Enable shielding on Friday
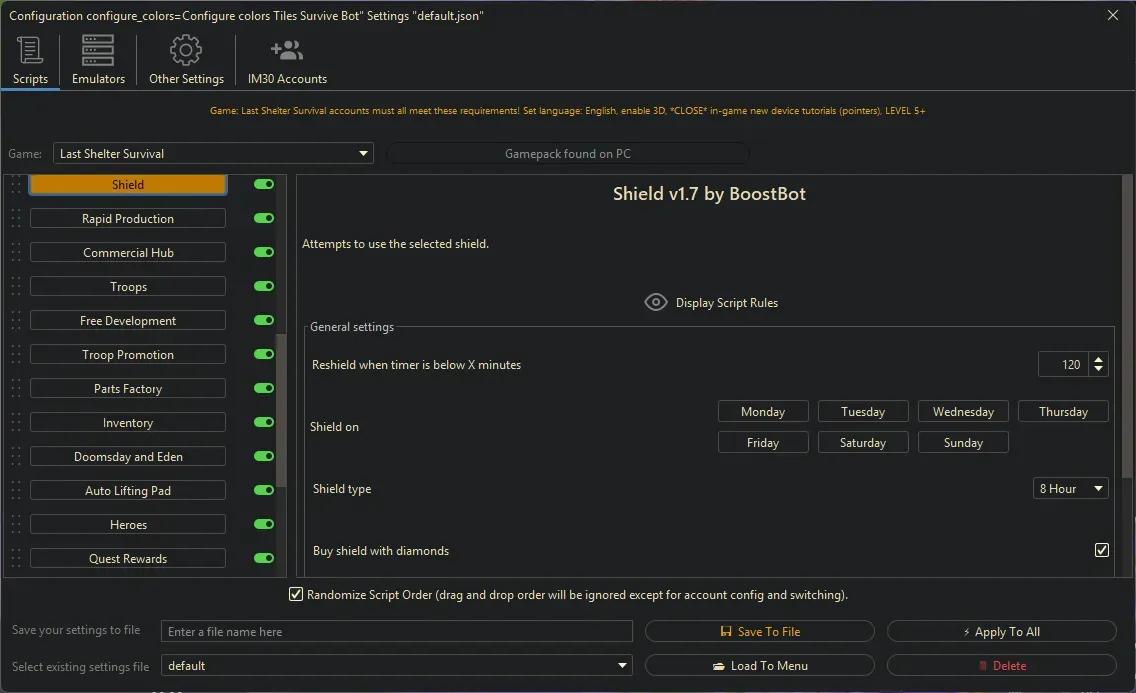Viewport: 1136px width, 693px height. (x=763, y=442)
